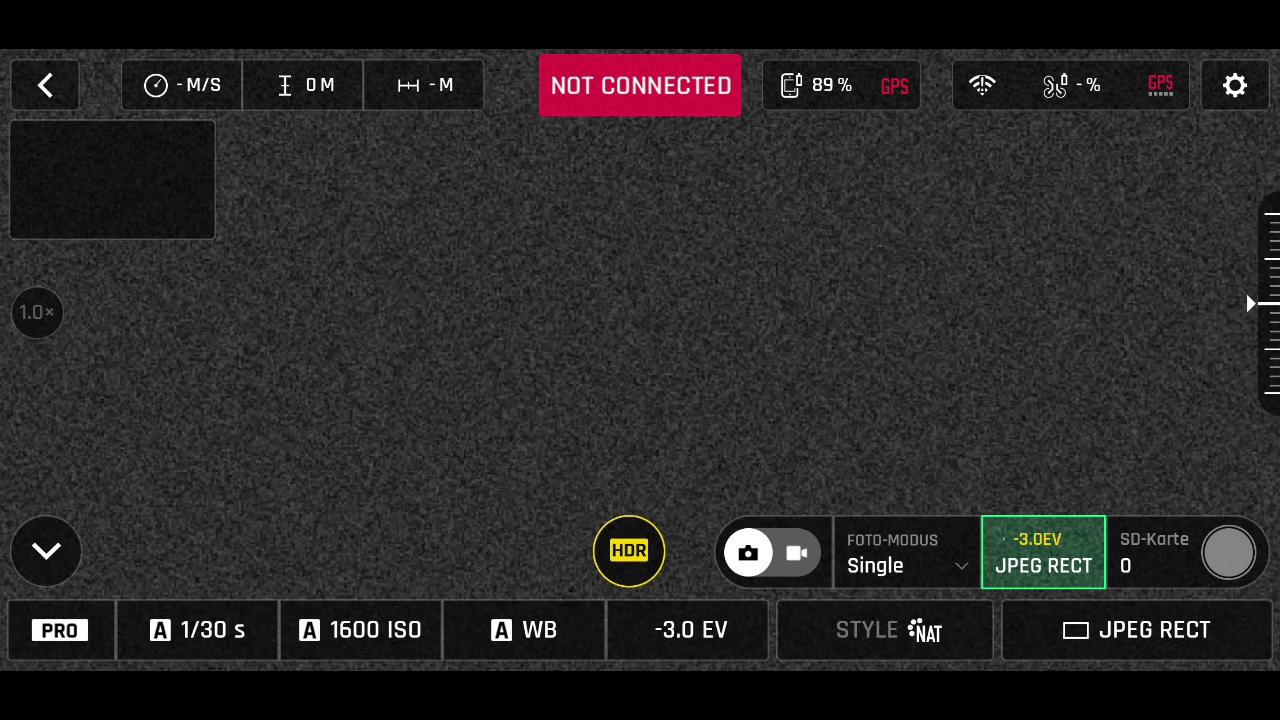This screenshot has height=720, width=1280.
Task: Tap the SD-Karte 0 indicator
Action: click(1153, 552)
